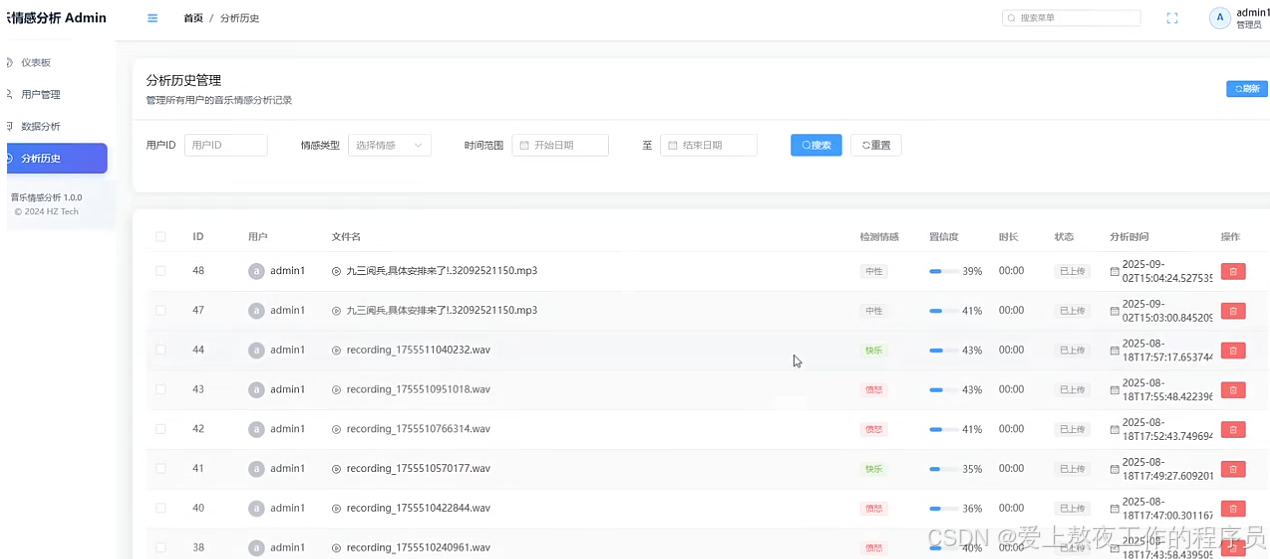Click the 文件名 column header
The height and width of the screenshot is (559, 1270).
[x=346, y=237]
